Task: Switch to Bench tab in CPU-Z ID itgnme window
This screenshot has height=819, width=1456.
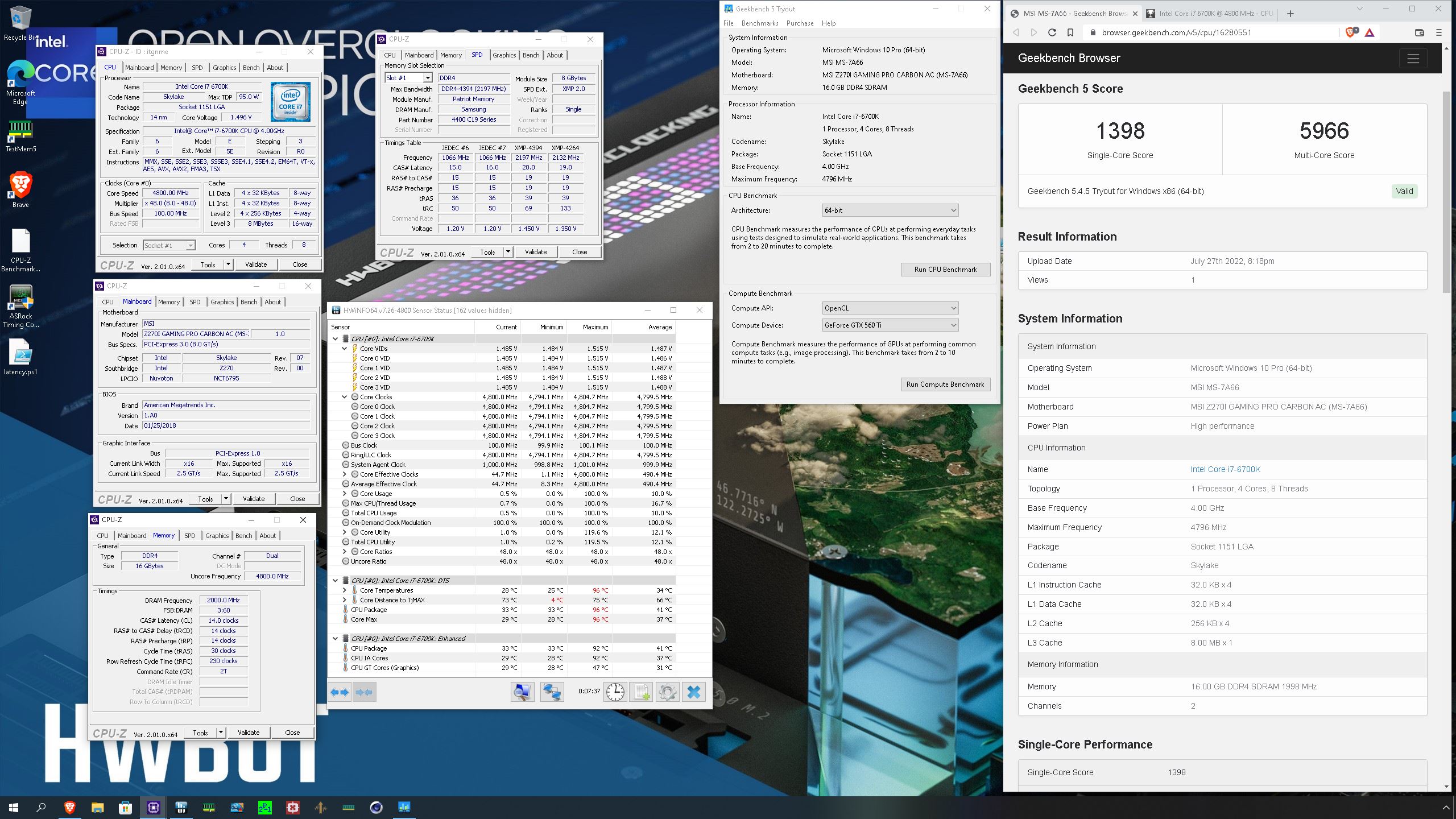Action: click(251, 68)
